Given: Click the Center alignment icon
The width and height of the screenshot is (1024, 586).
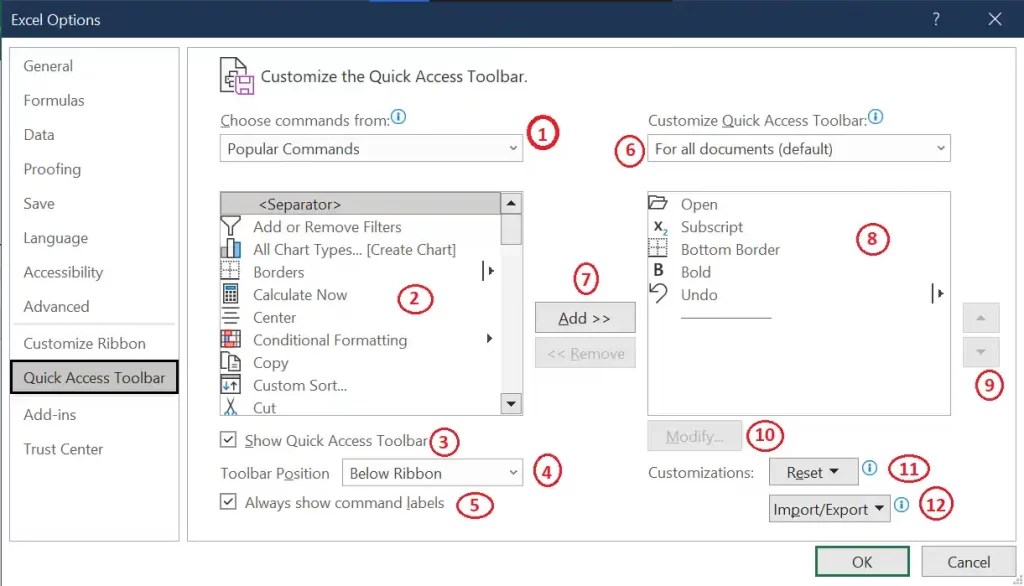Looking at the screenshot, I should pyautogui.click(x=231, y=317).
